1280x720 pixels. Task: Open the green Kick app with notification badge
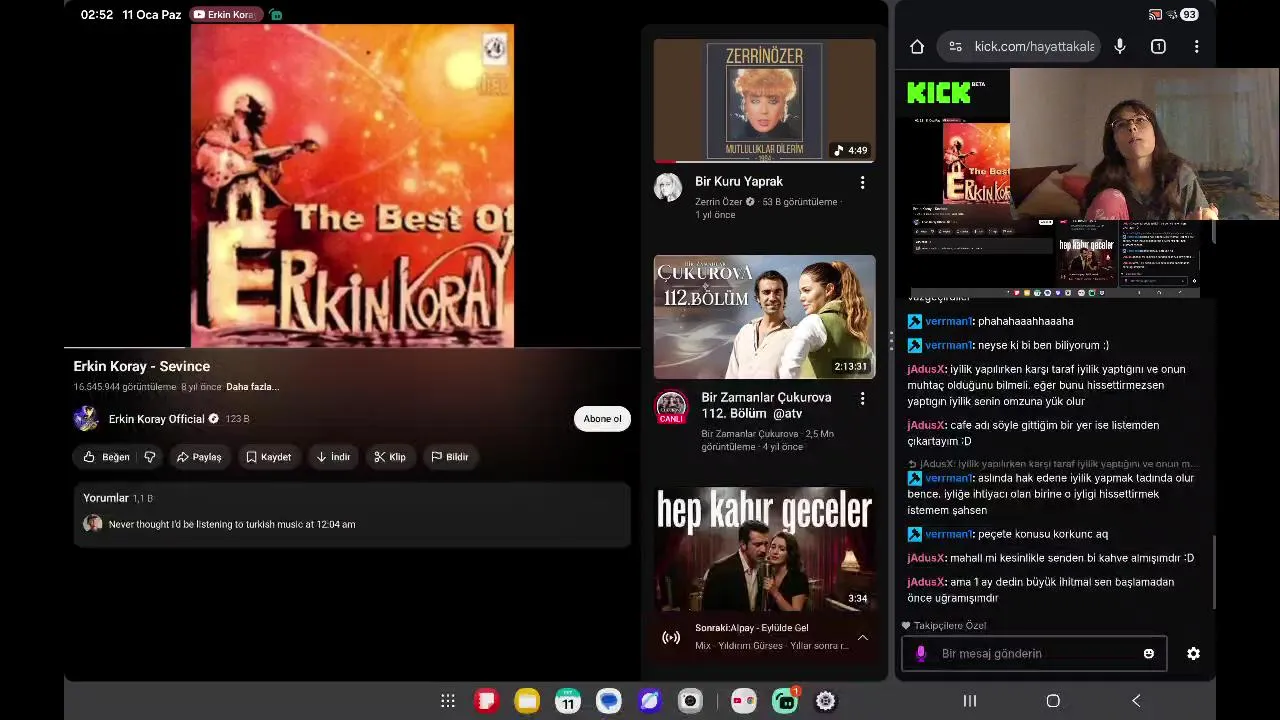(x=785, y=700)
